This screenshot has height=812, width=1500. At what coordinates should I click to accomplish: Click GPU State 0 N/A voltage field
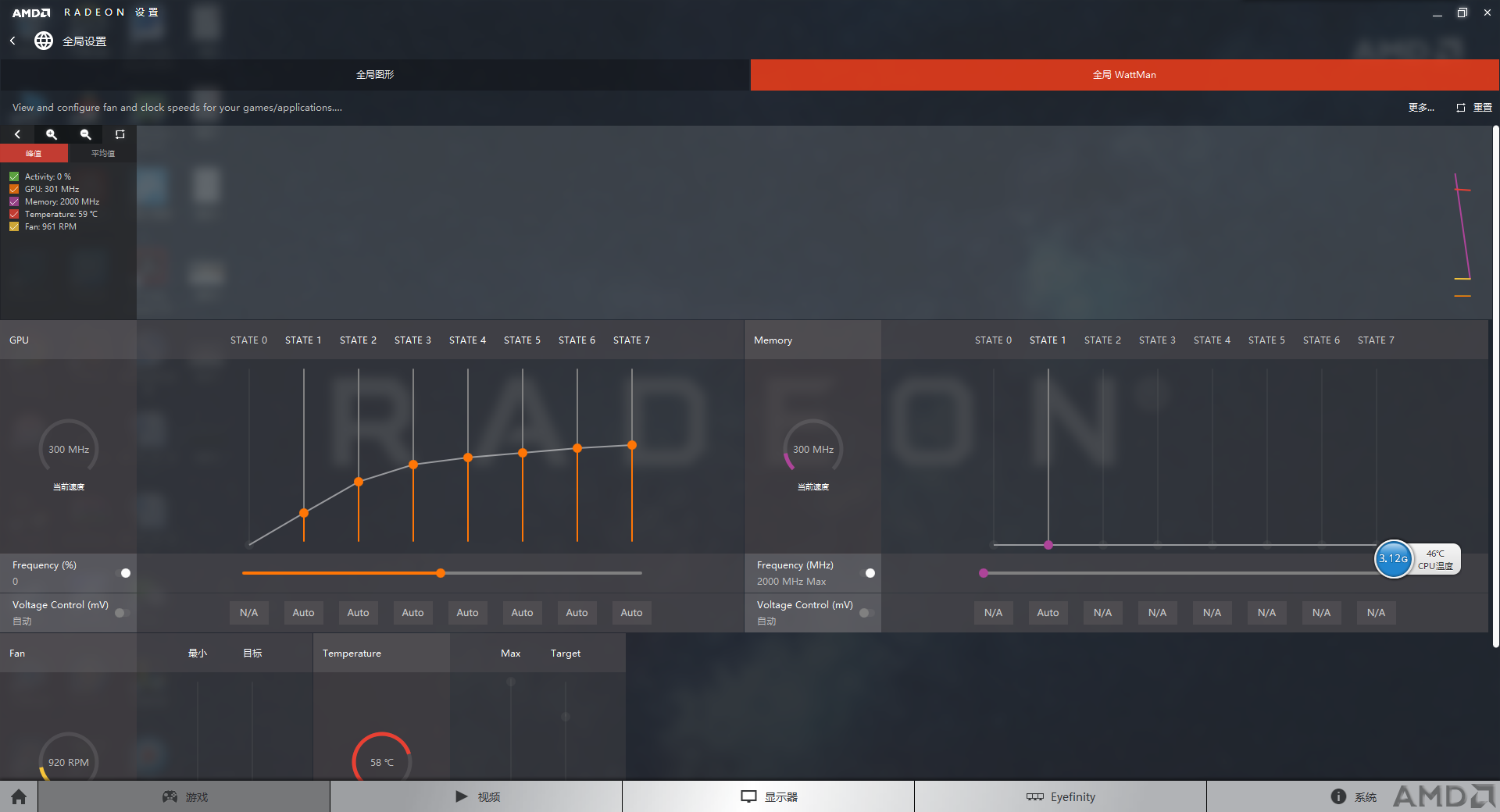click(248, 613)
